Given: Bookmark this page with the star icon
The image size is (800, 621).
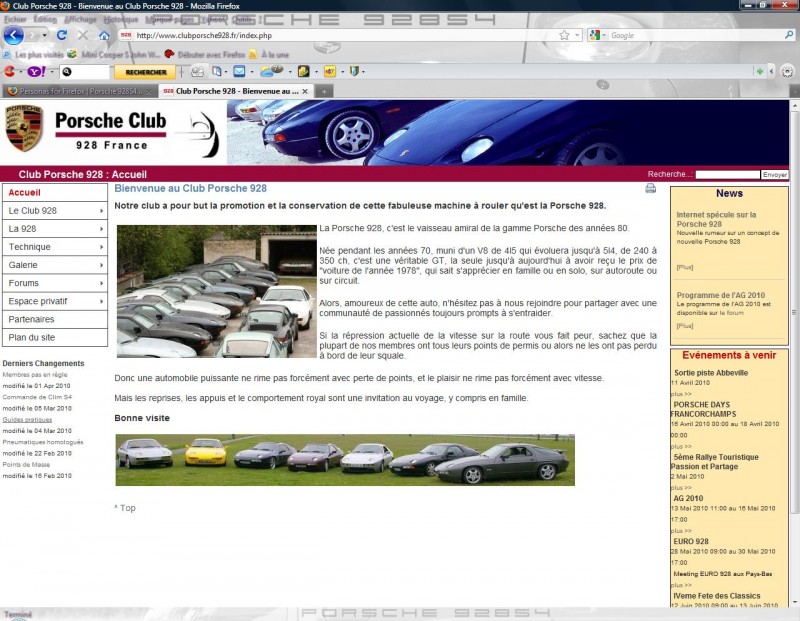Looking at the screenshot, I should point(564,35).
